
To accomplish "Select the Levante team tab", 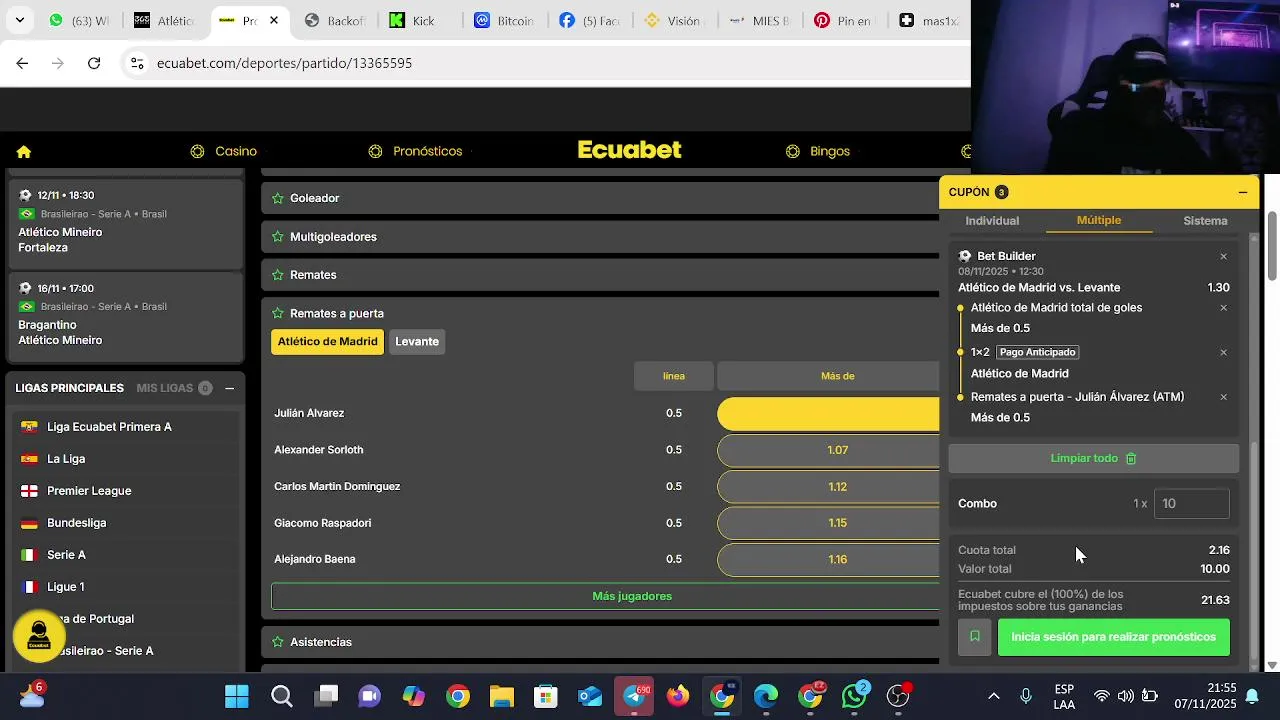I will [x=417, y=342].
